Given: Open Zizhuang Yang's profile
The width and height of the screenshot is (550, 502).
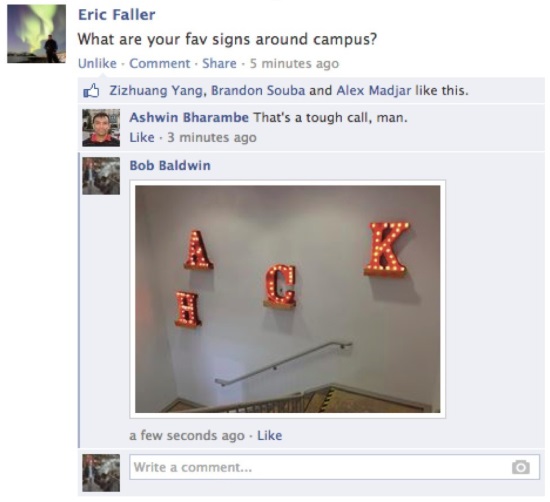Looking at the screenshot, I should (x=156, y=91).
